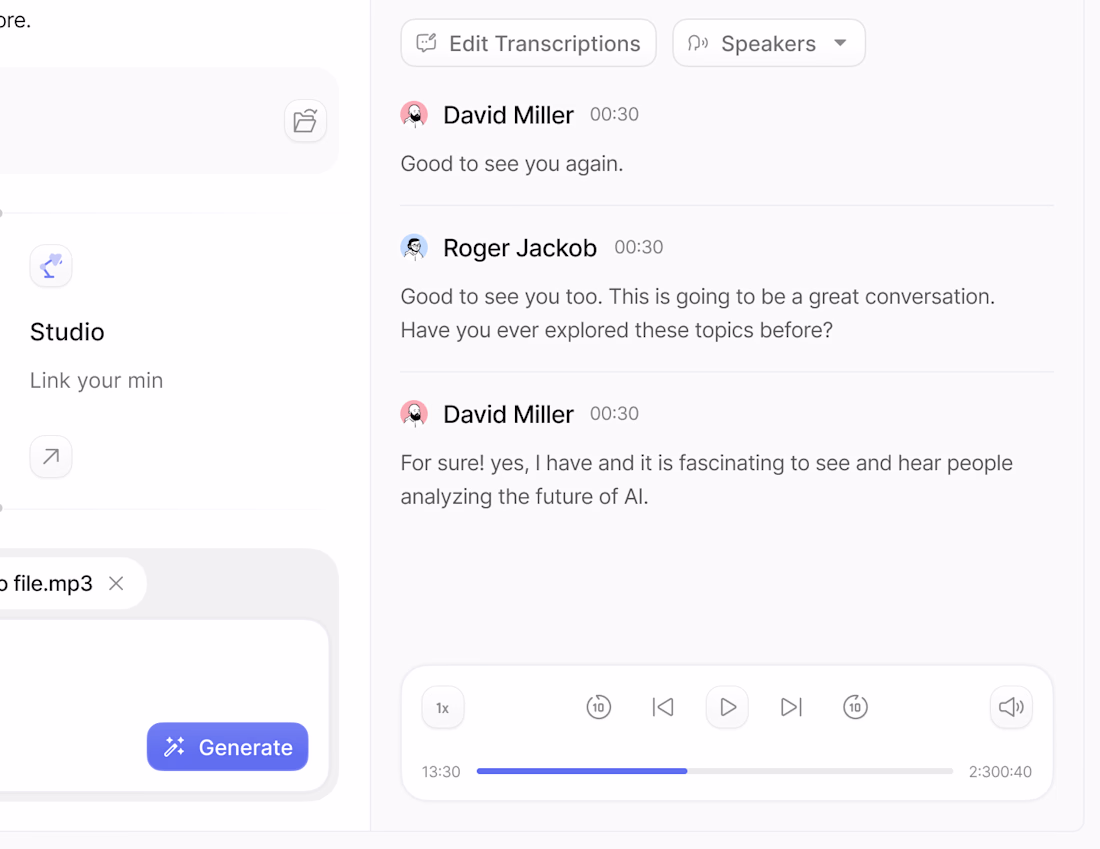This screenshot has height=849, width=1100.
Task: Click 'Good to see you too' transcript
Action: pyautogui.click(x=698, y=313)
